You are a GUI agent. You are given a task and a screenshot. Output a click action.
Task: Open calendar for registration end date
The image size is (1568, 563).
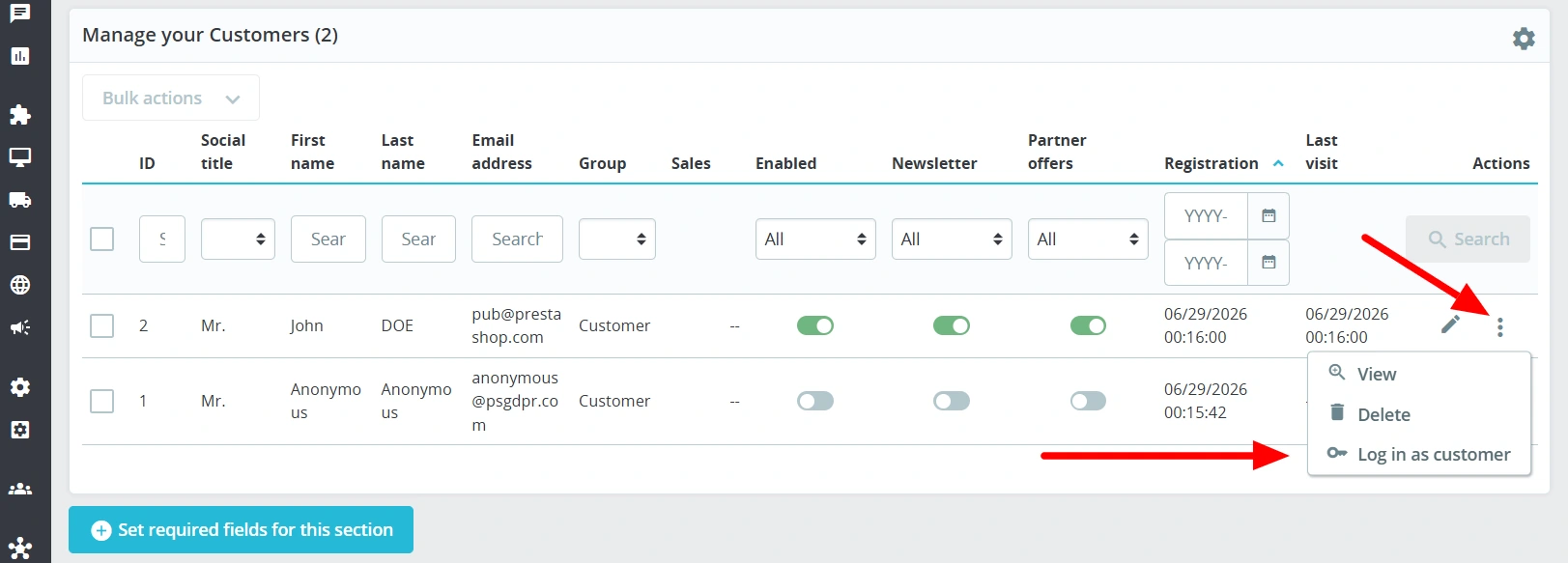click(1269, 262)
